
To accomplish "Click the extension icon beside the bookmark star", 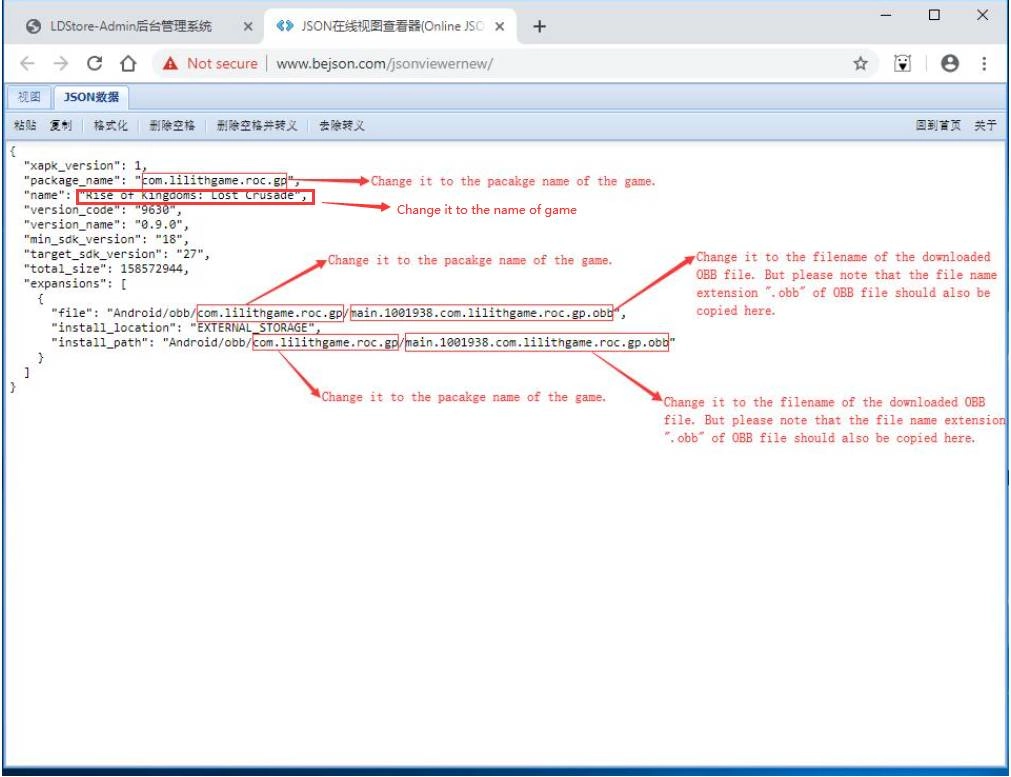I will (x=904, y=64).
